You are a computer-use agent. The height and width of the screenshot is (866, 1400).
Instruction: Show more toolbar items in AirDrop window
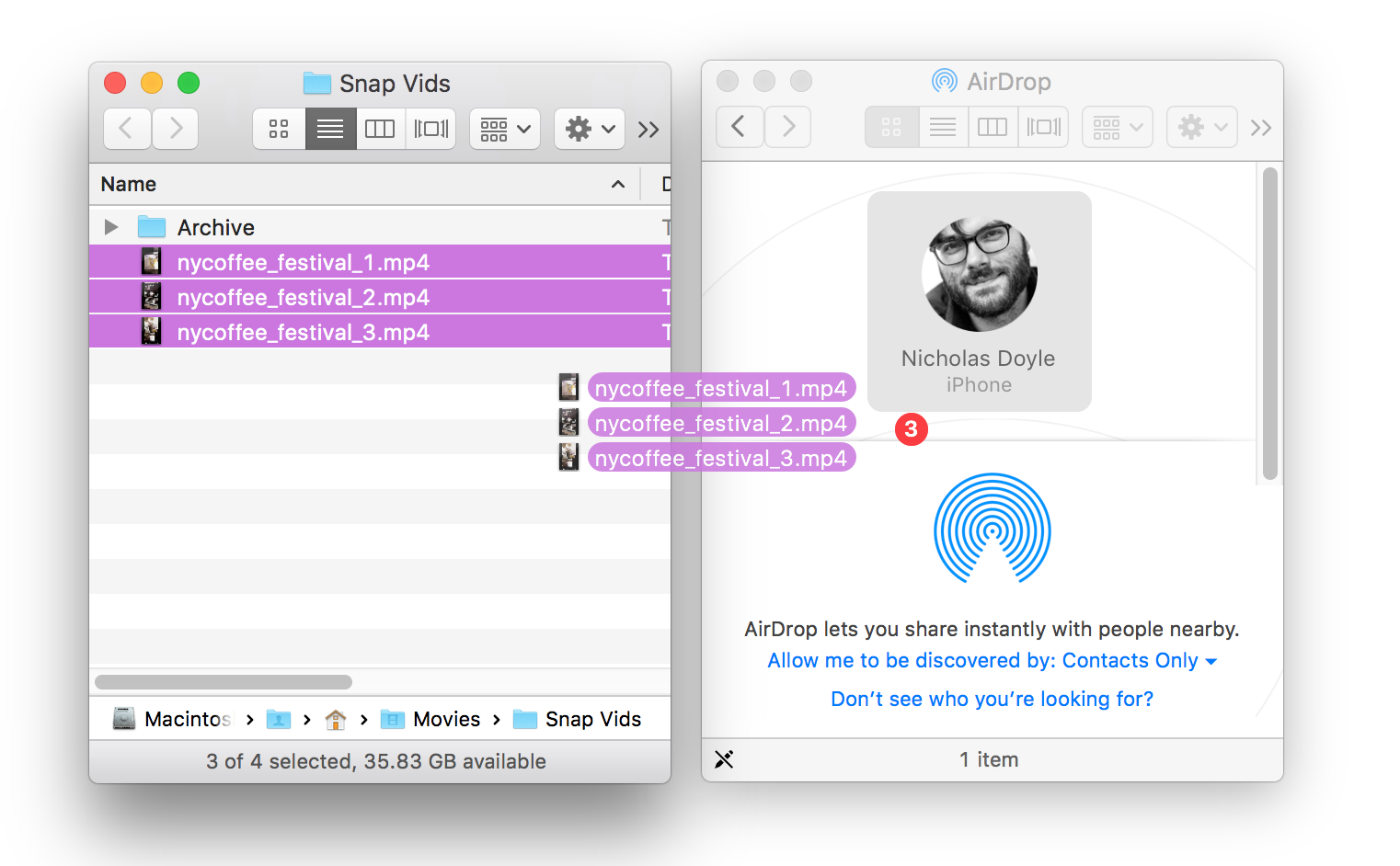click(1261, 128)
